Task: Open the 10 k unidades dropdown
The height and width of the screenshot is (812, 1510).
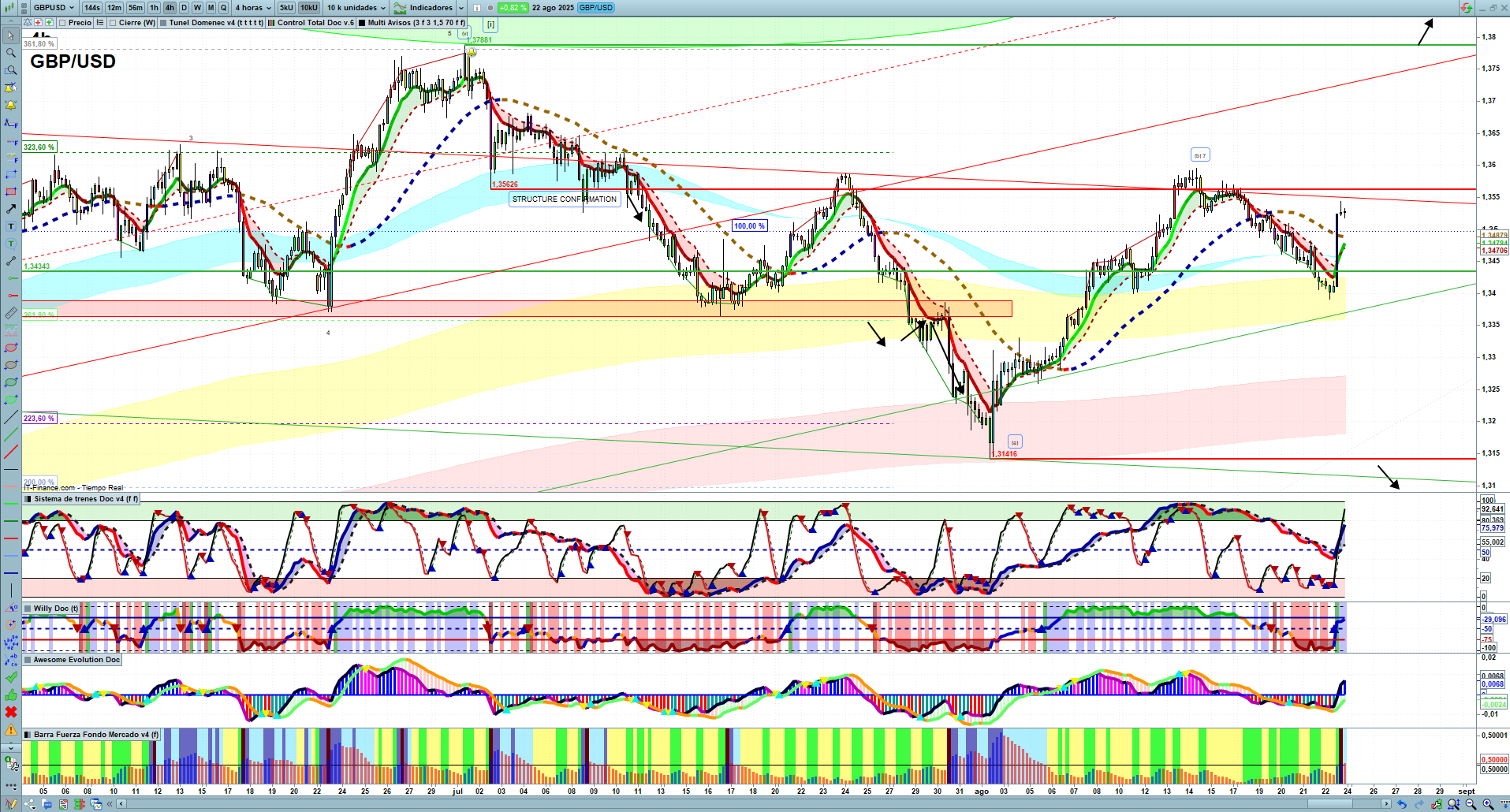Action: point(356,8)
